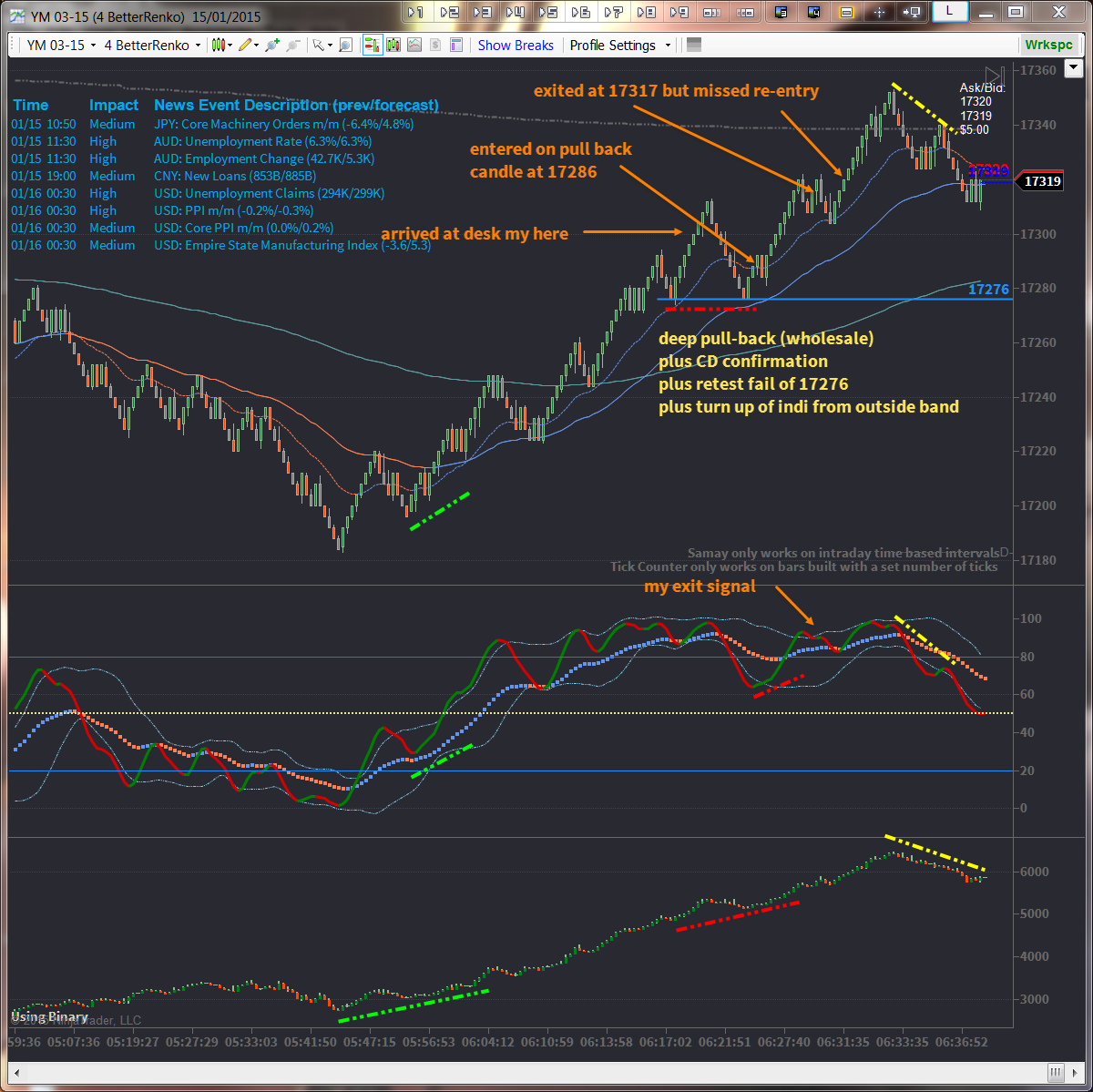Click the yellow-framed window icon in title bar
This screenshot has width=1093, height=1092.
click(x=845, y=12)
